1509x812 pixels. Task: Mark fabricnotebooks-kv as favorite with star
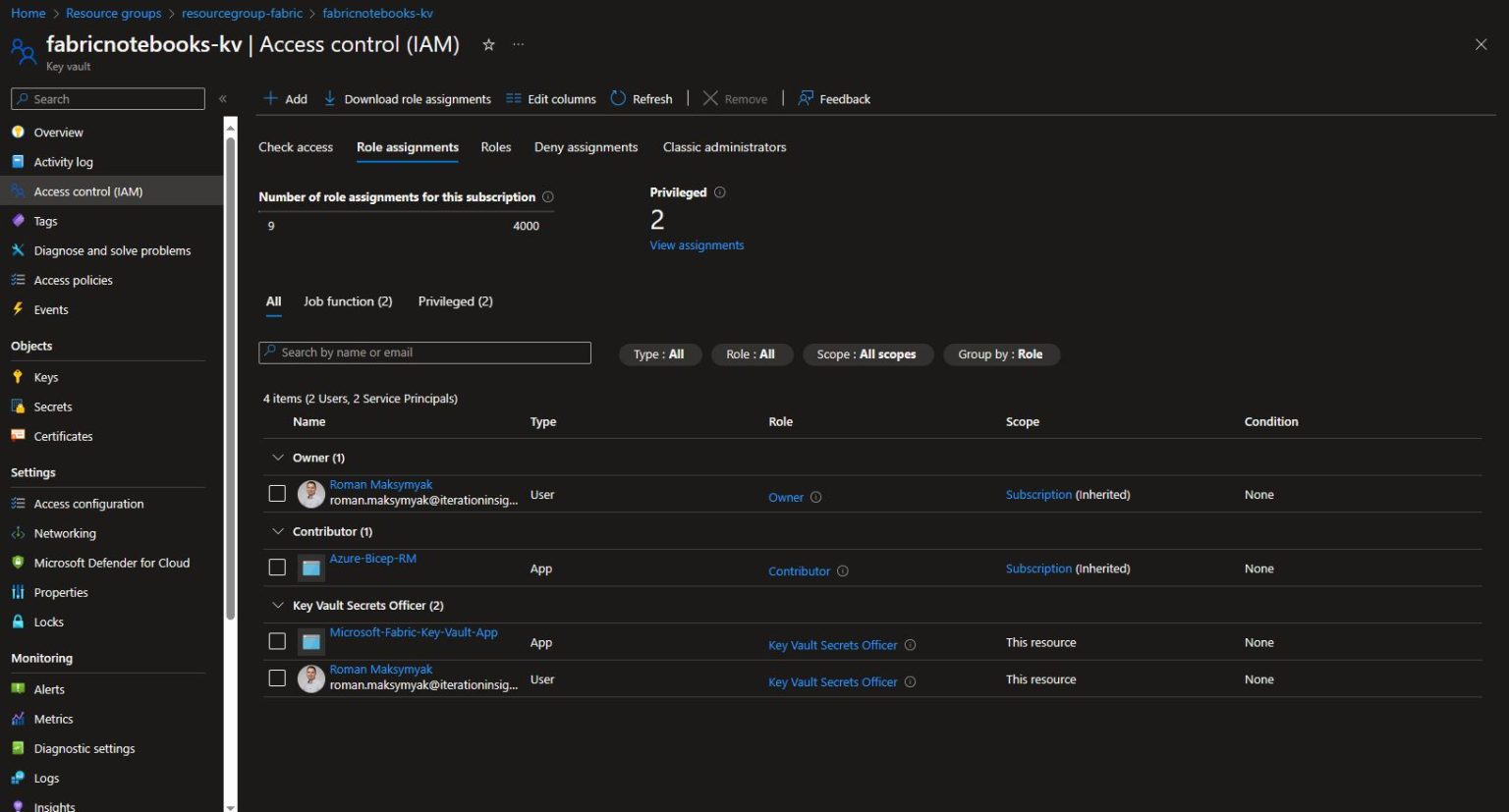(x=488, y=44)
